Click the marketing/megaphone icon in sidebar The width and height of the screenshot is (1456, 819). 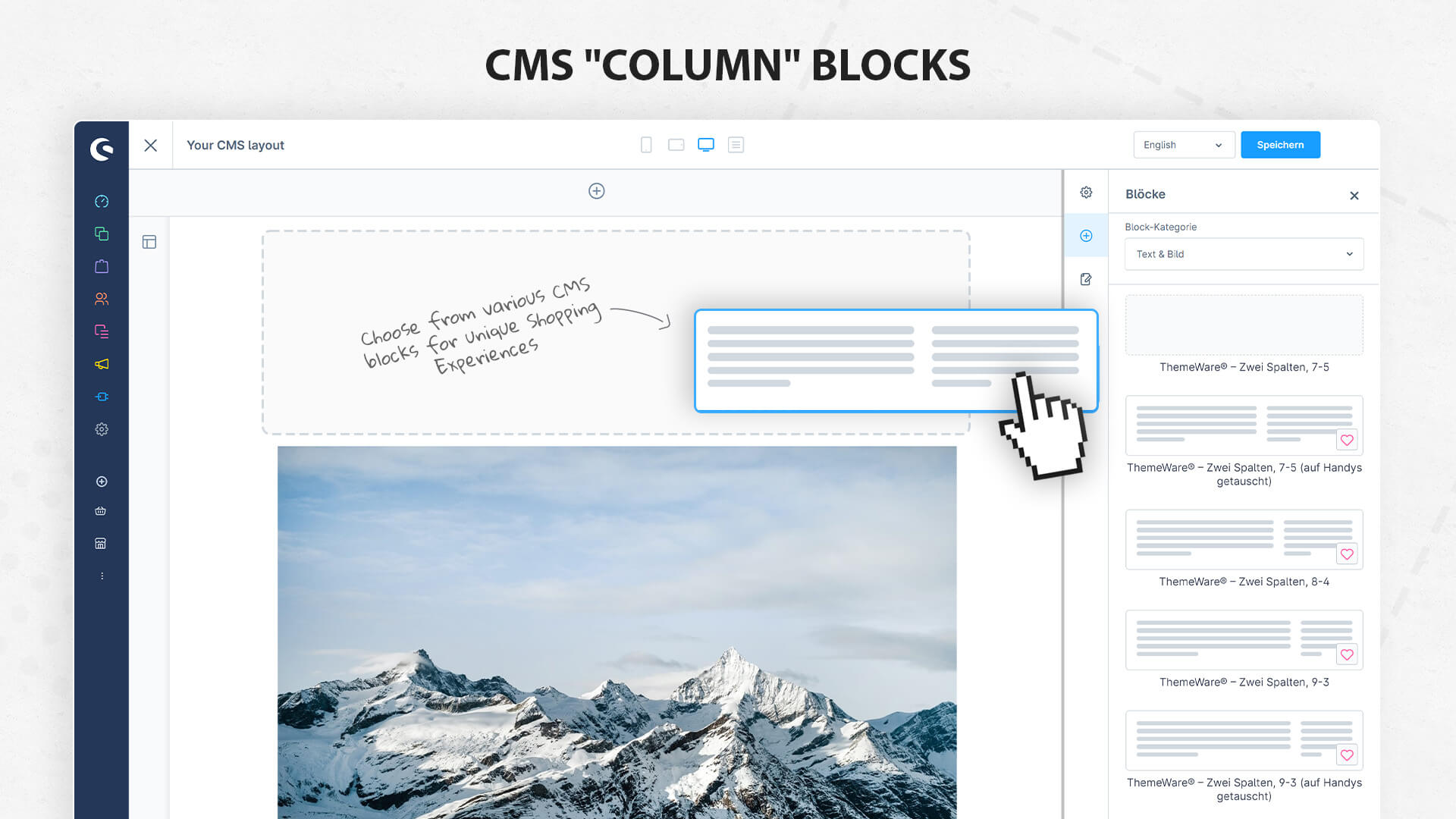101,363
